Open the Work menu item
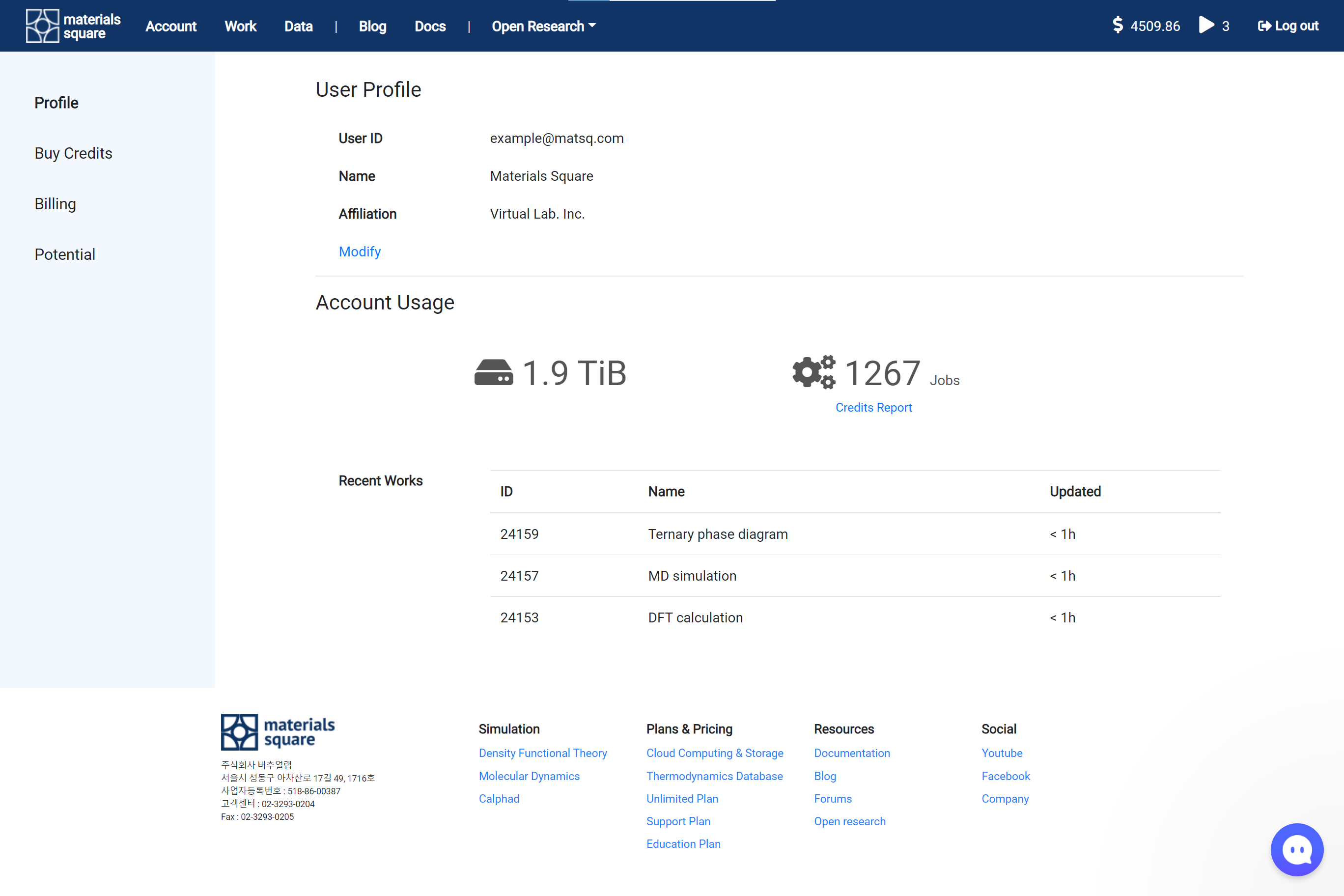Screen dimensions: 1344x896 240,27
